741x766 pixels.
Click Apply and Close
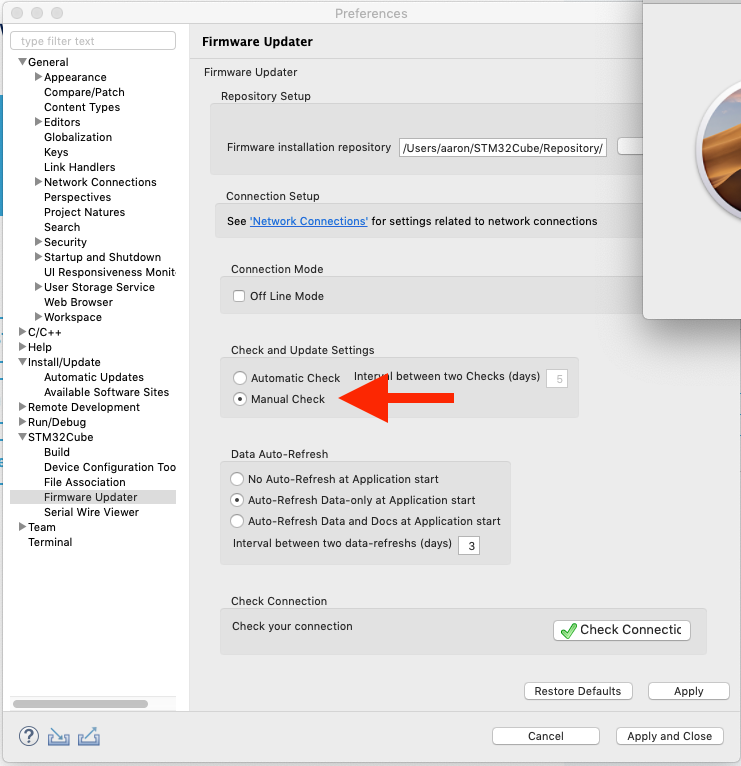coord(670,736)
